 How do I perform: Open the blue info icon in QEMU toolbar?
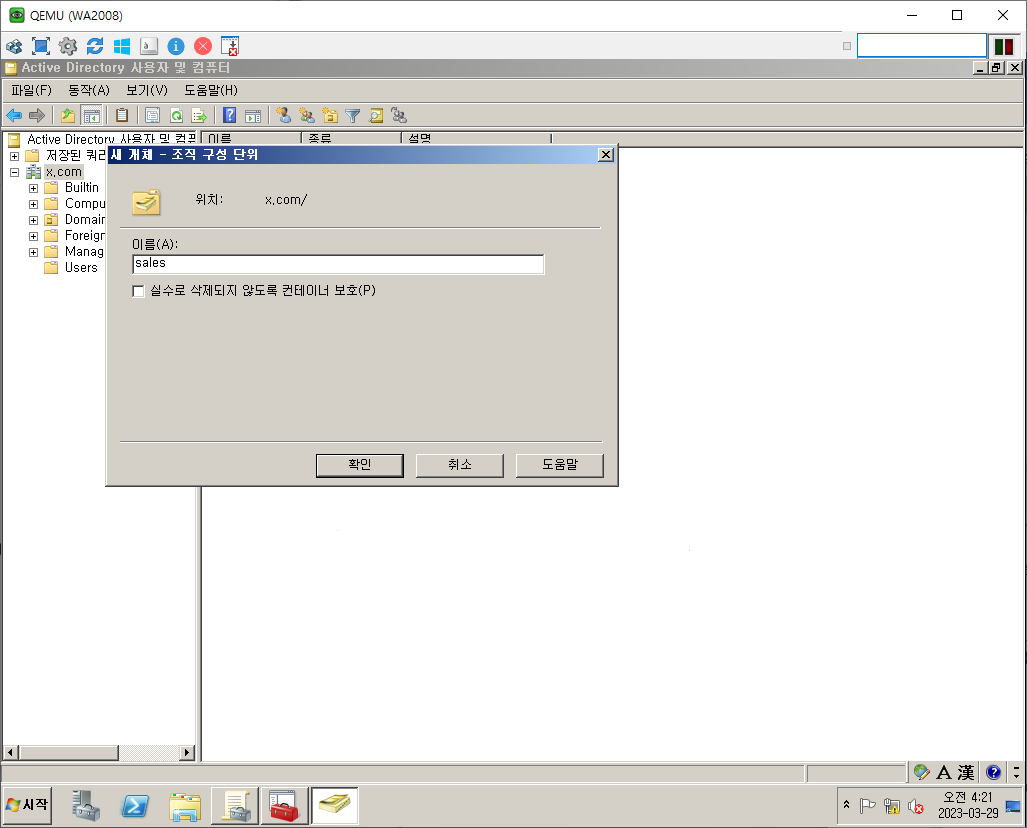coord(176,46)
